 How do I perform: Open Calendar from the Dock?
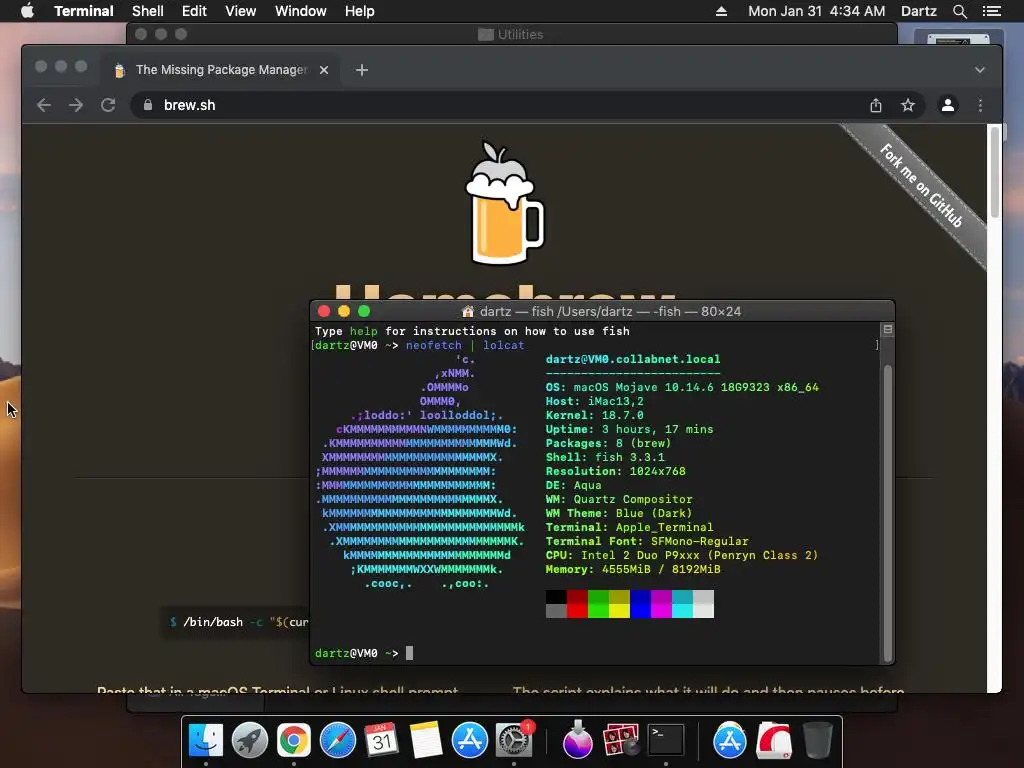point(381,740)
